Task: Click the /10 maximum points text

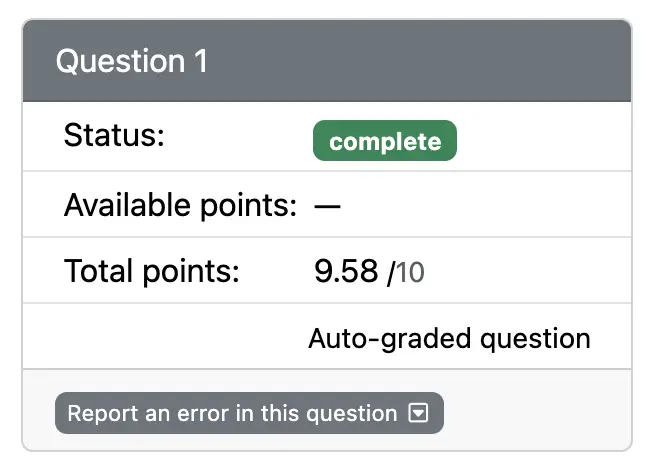Action: [x=406, y=272]
